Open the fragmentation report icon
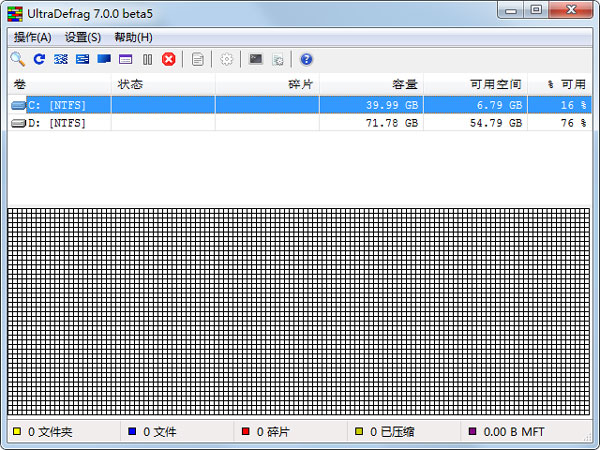The width and height of the screenshot is (600, 450). click(x=197, y=59)
